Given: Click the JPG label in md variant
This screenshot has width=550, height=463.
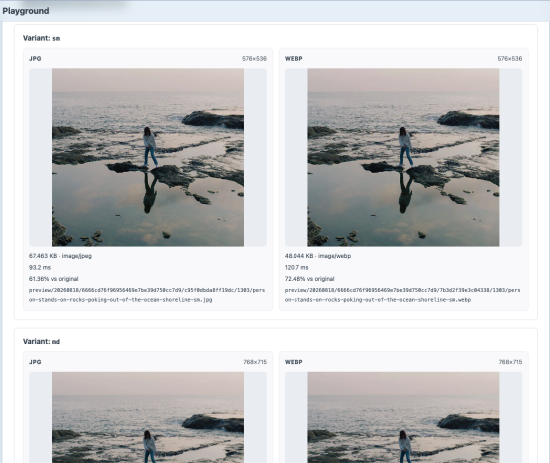Looking at the screenshot, I should coord(35,362).
